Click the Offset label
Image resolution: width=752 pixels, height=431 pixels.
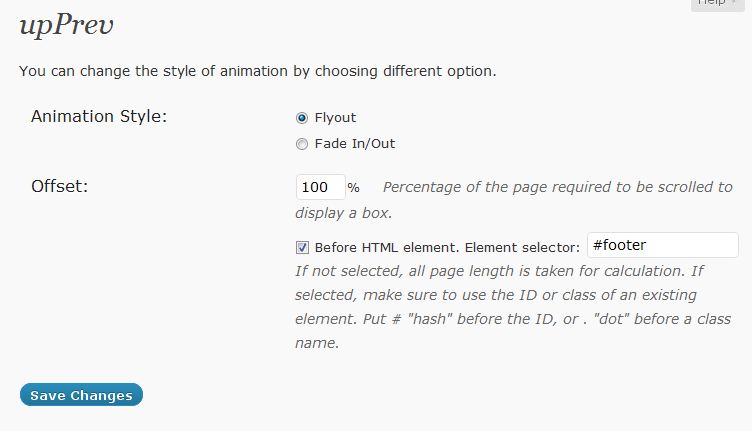coord(60,186)
